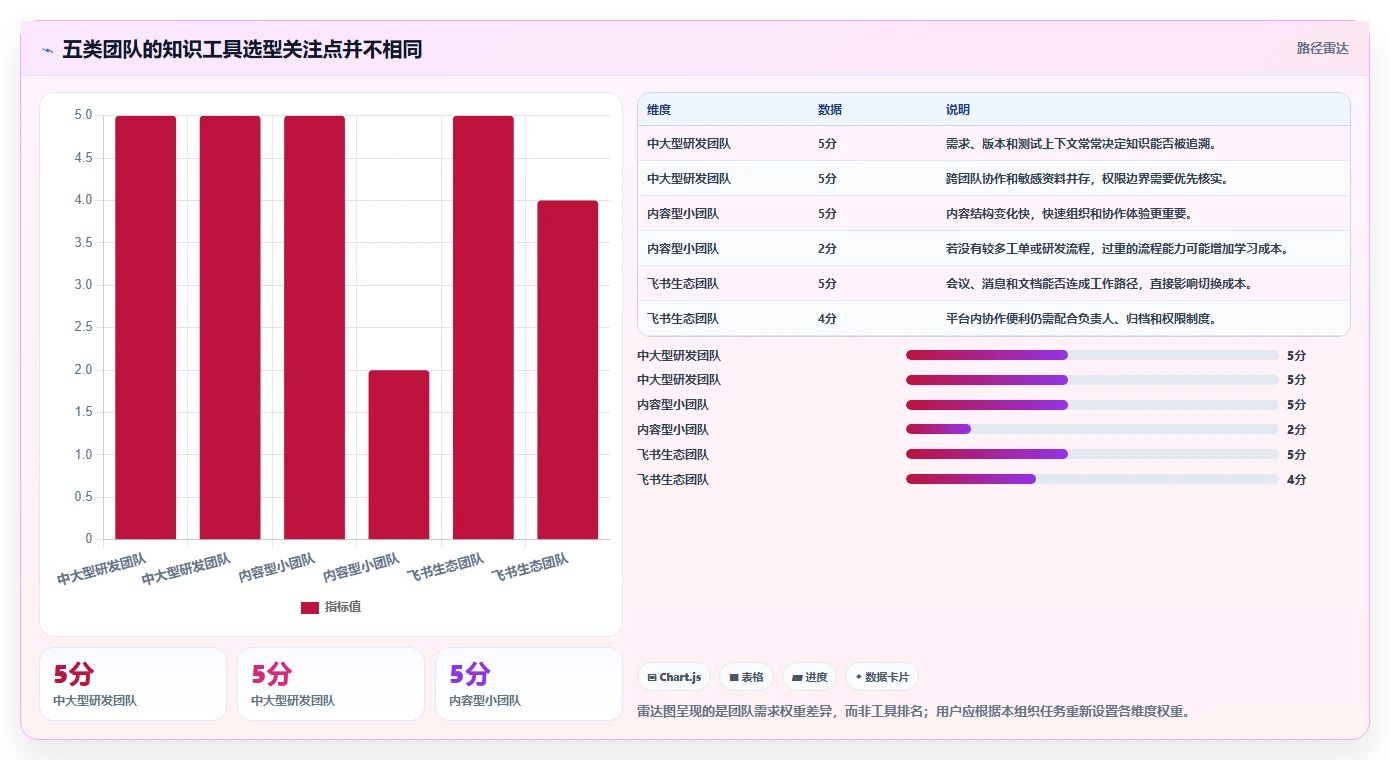This screenshot has height=760, width=1390.
Task: Click the sparkle icon in 数据卡片 chip
Action: click(859, 677)
